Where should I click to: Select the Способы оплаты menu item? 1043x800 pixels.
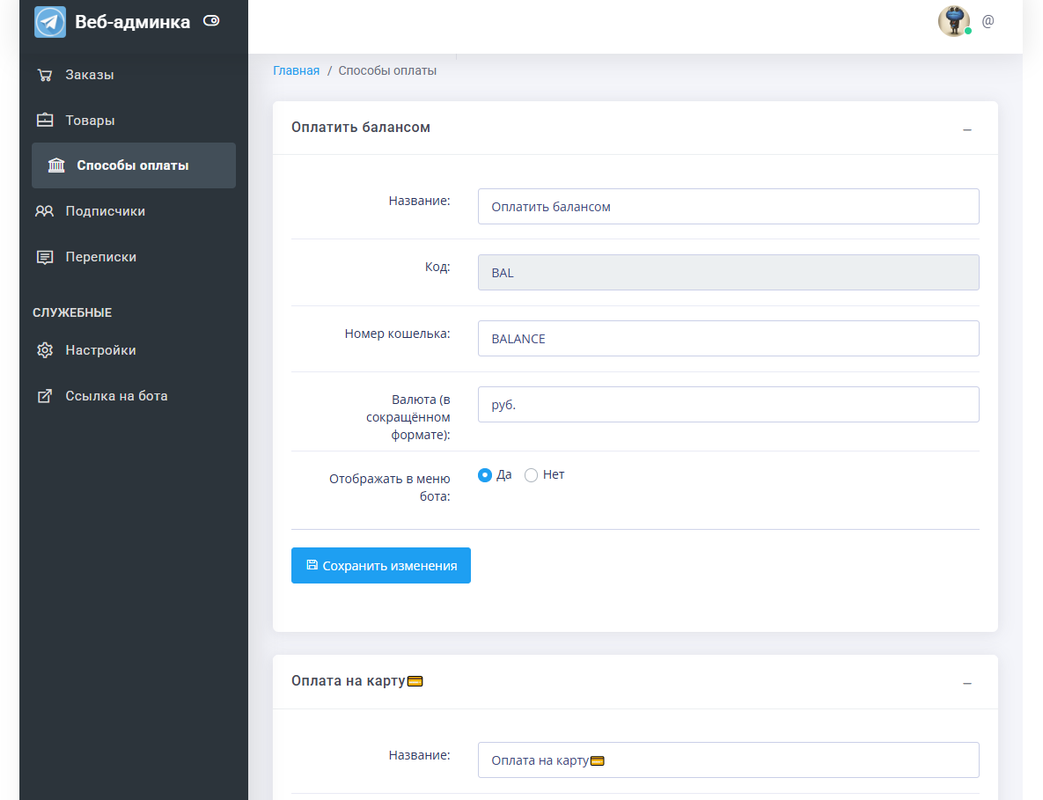coord(134,166)
